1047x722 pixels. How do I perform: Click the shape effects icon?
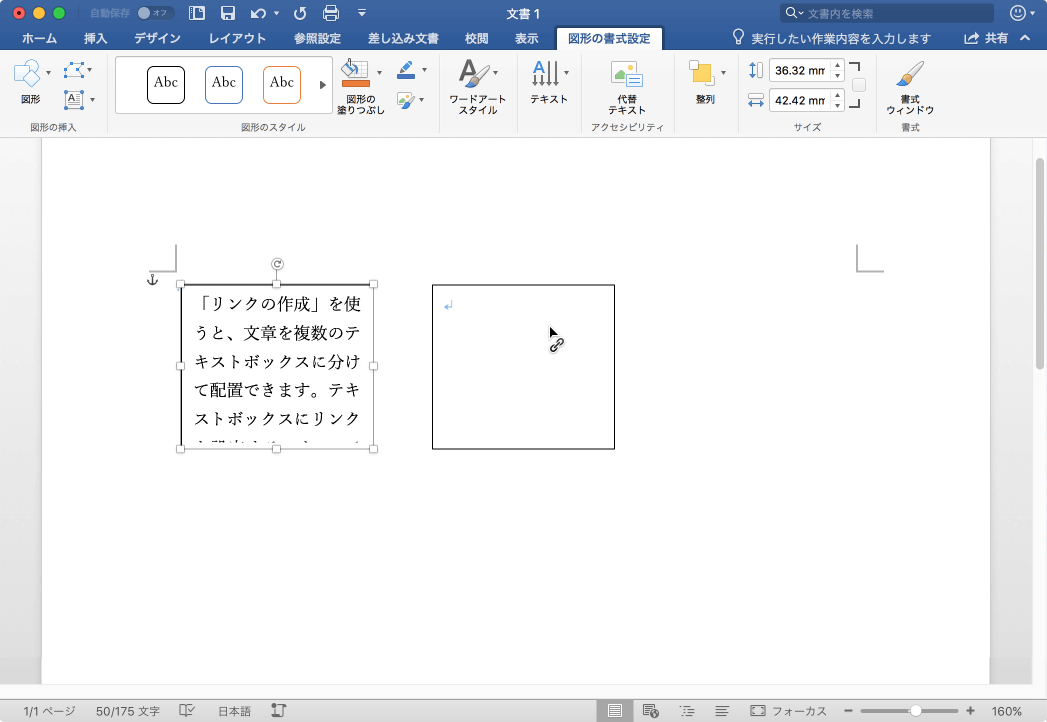(x=405, y=100)
